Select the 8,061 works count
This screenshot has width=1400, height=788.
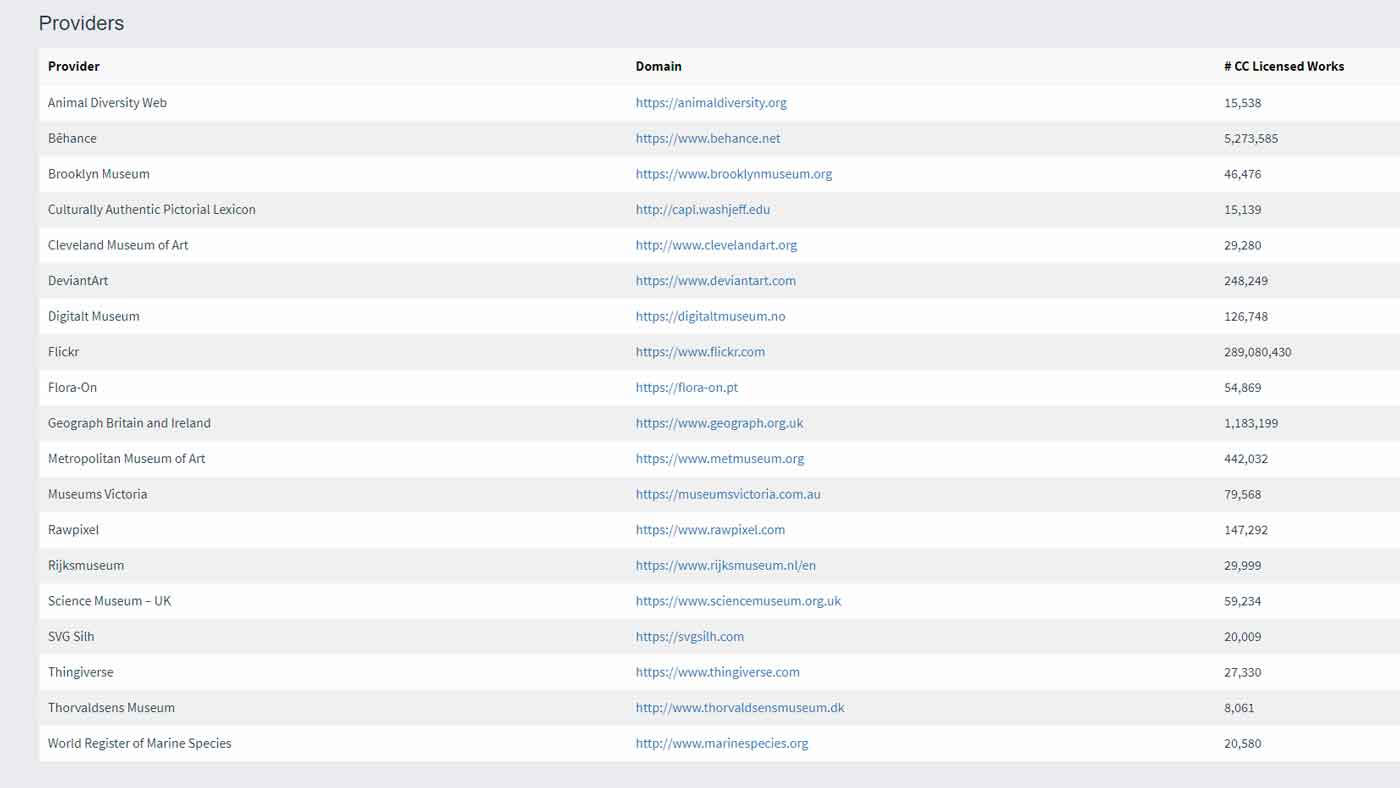pos(1239,708)
